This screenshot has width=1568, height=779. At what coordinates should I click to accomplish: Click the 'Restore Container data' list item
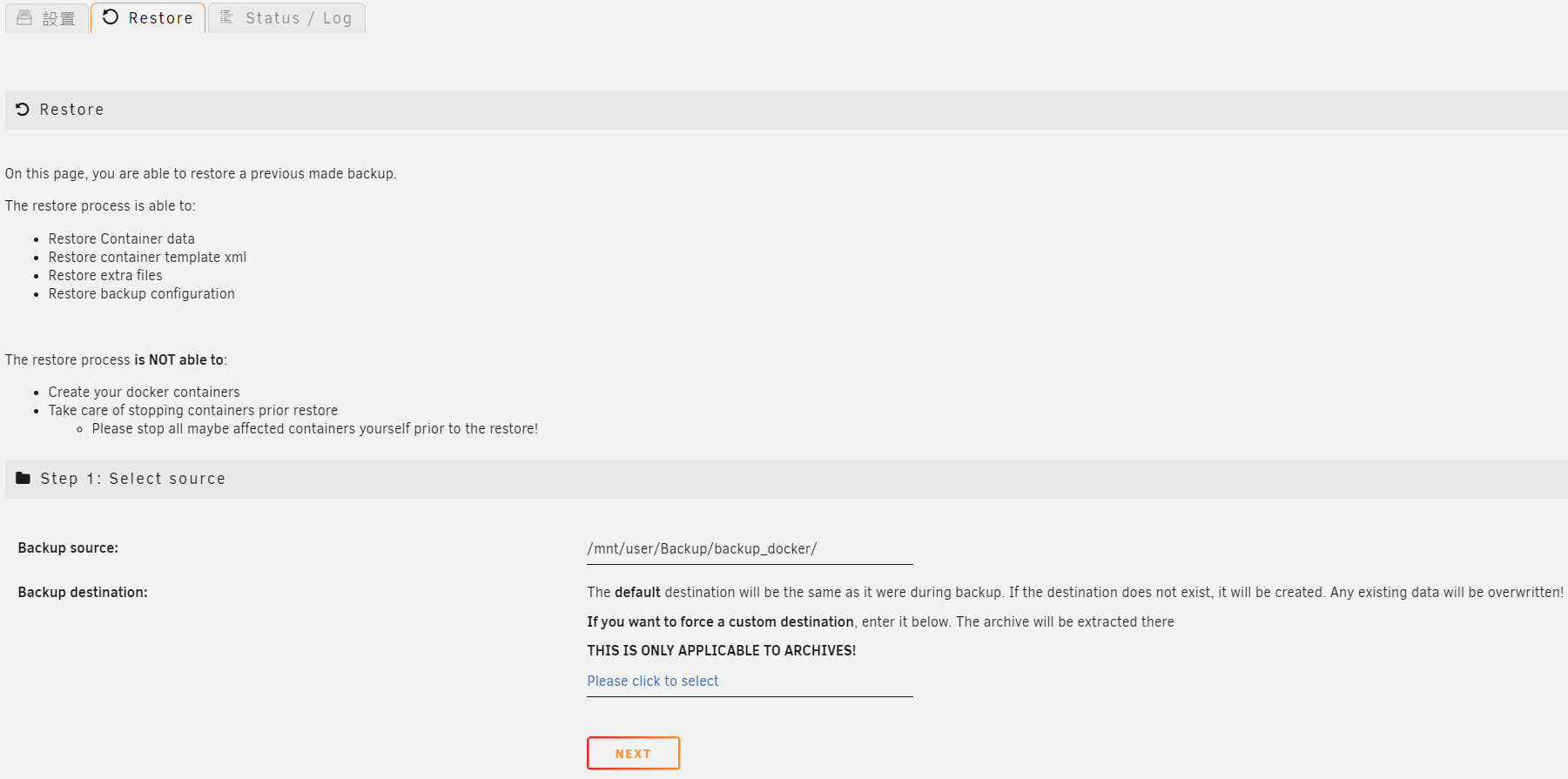[x=122, y=238]
